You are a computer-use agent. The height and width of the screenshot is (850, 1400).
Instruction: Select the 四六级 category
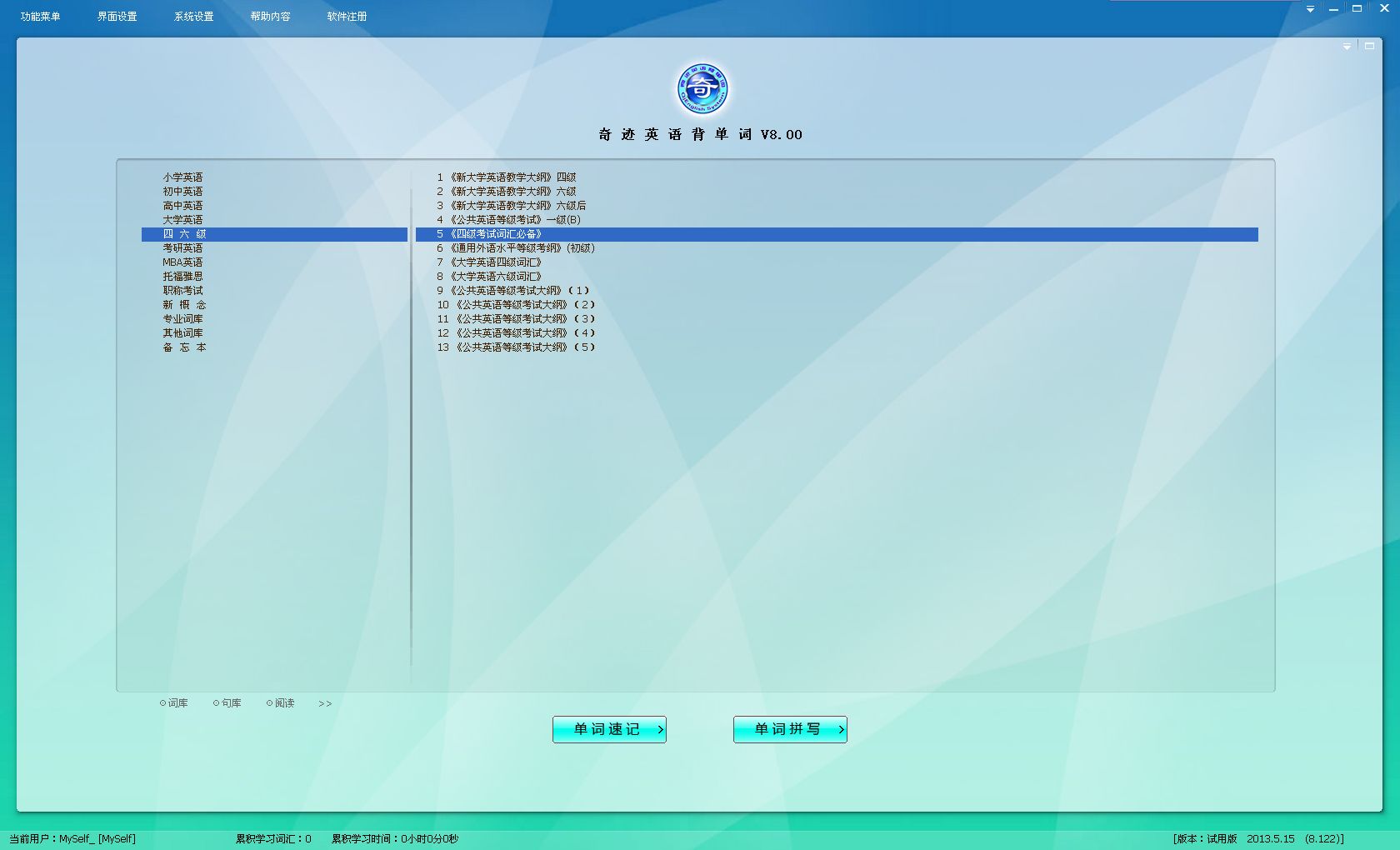[x=274, y=234]
